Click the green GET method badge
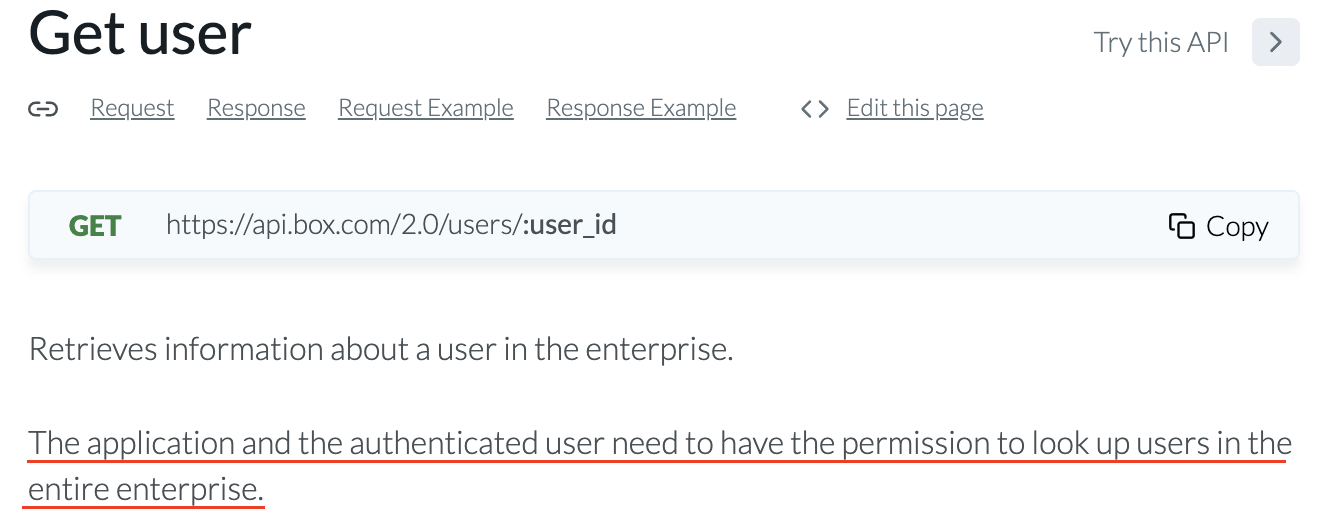This screenshot has width=1322, height=524. (x=95, y=226)
